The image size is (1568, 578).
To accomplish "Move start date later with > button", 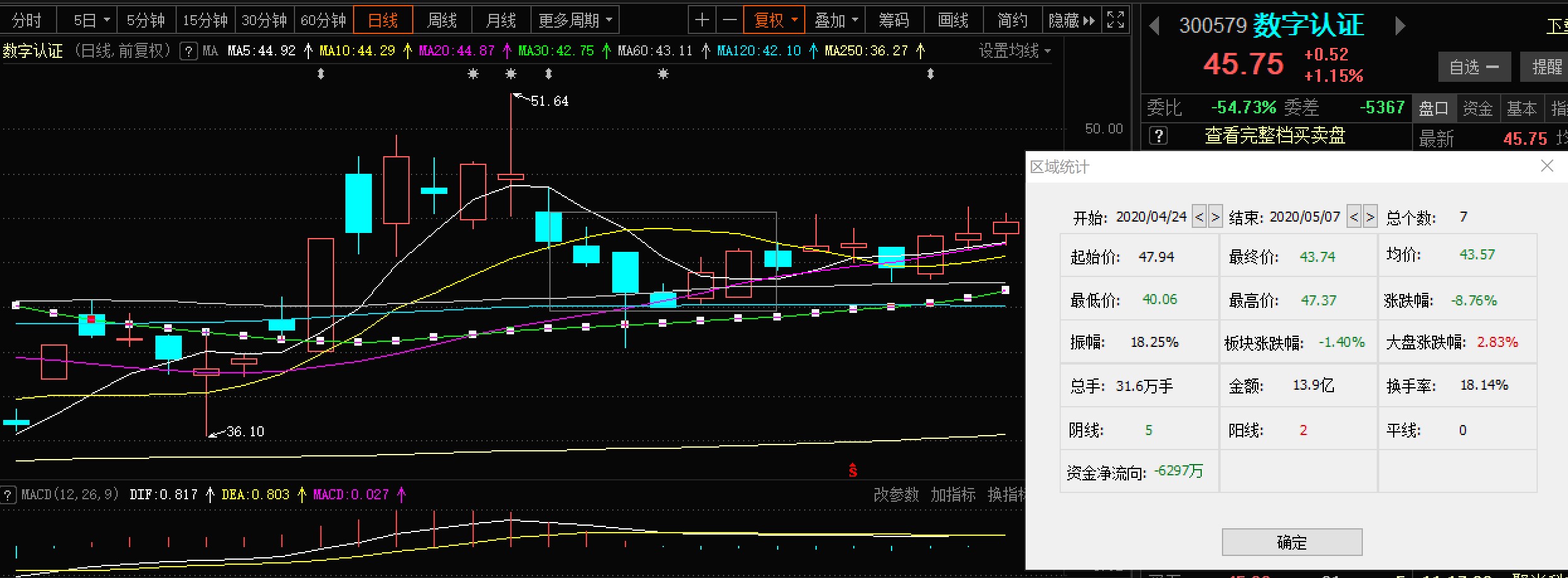I will (1216, 217).
